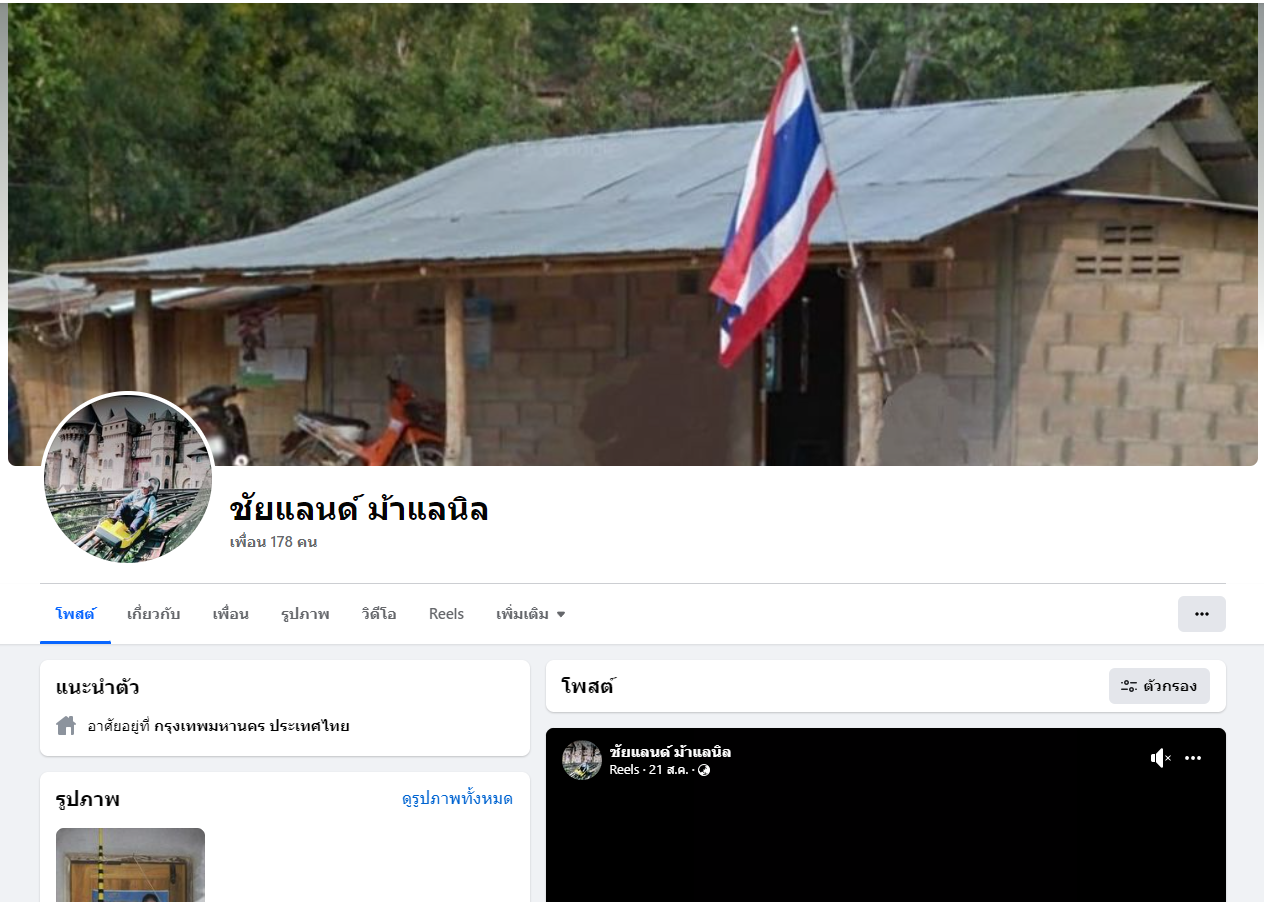Open the profile's three-dot more actions button

[x=1202, y=614]
